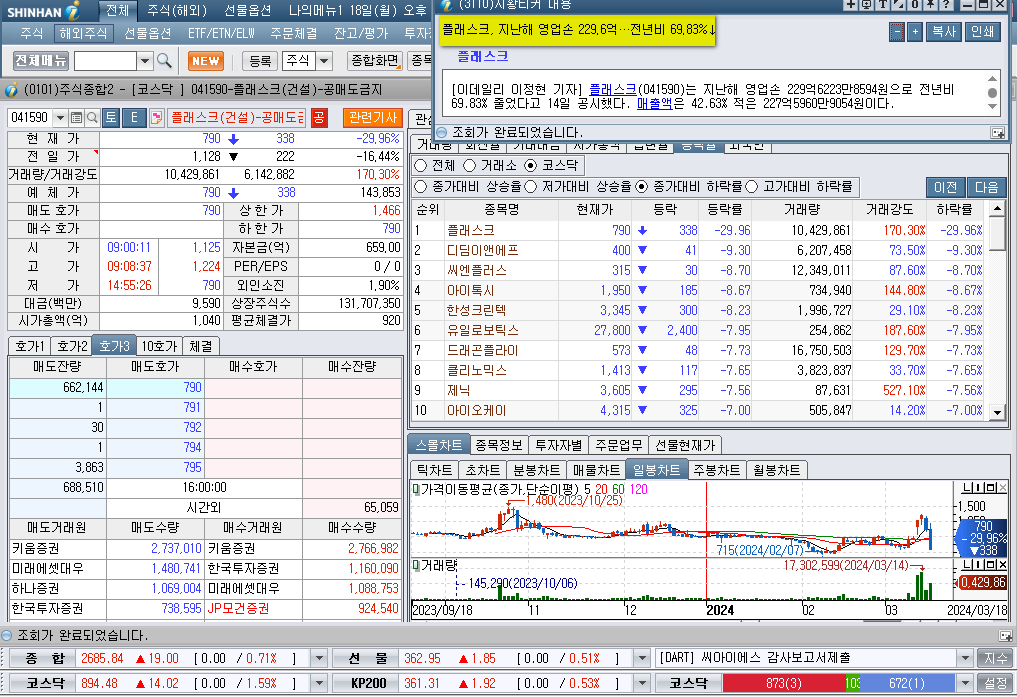The width and height of the screenshot is (1017, 697).
Task: Toggle the 거래량 indicator checkbox on chart
Action: [416, 565]
